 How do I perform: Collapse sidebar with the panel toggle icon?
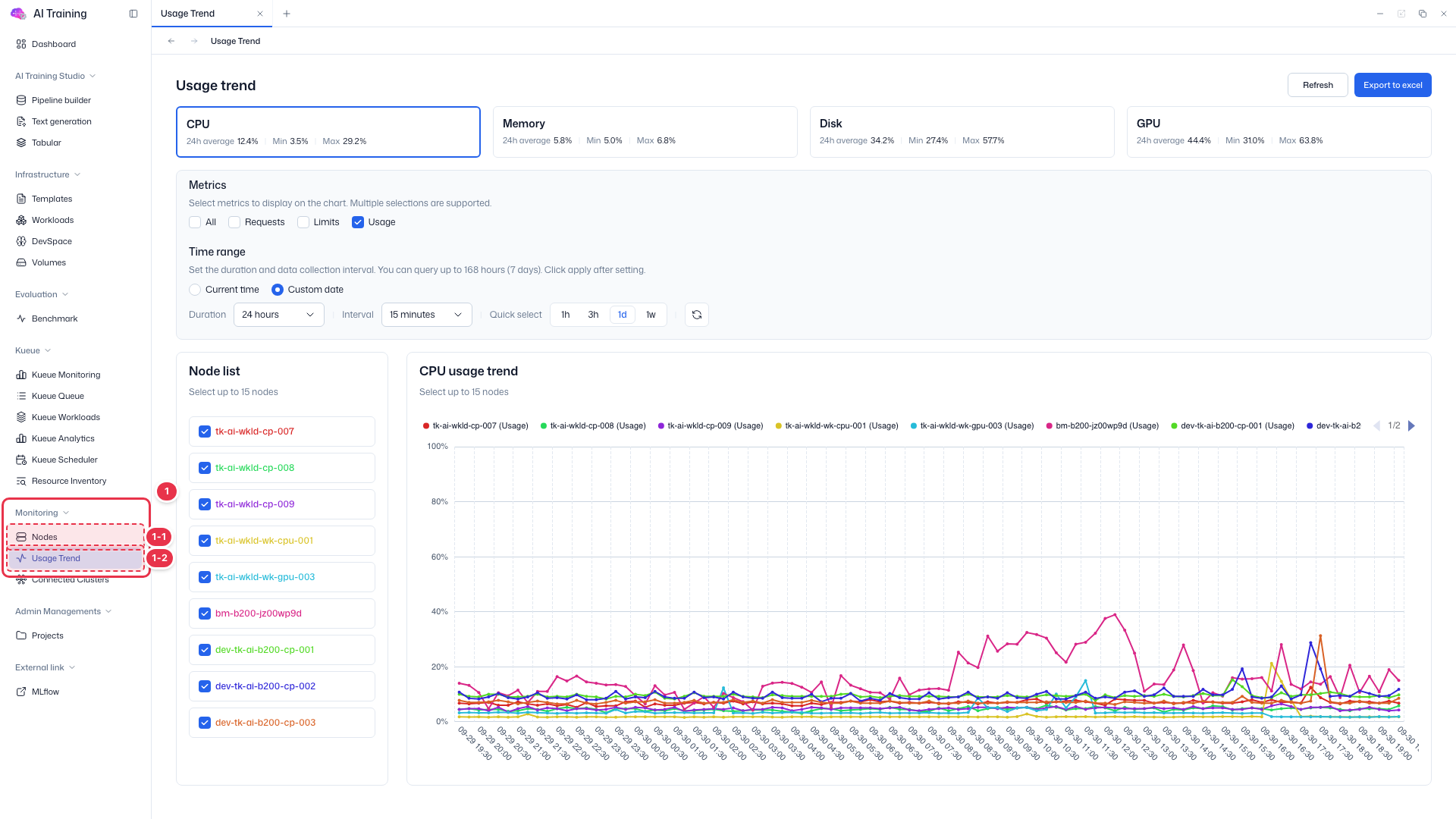[133, 14]
